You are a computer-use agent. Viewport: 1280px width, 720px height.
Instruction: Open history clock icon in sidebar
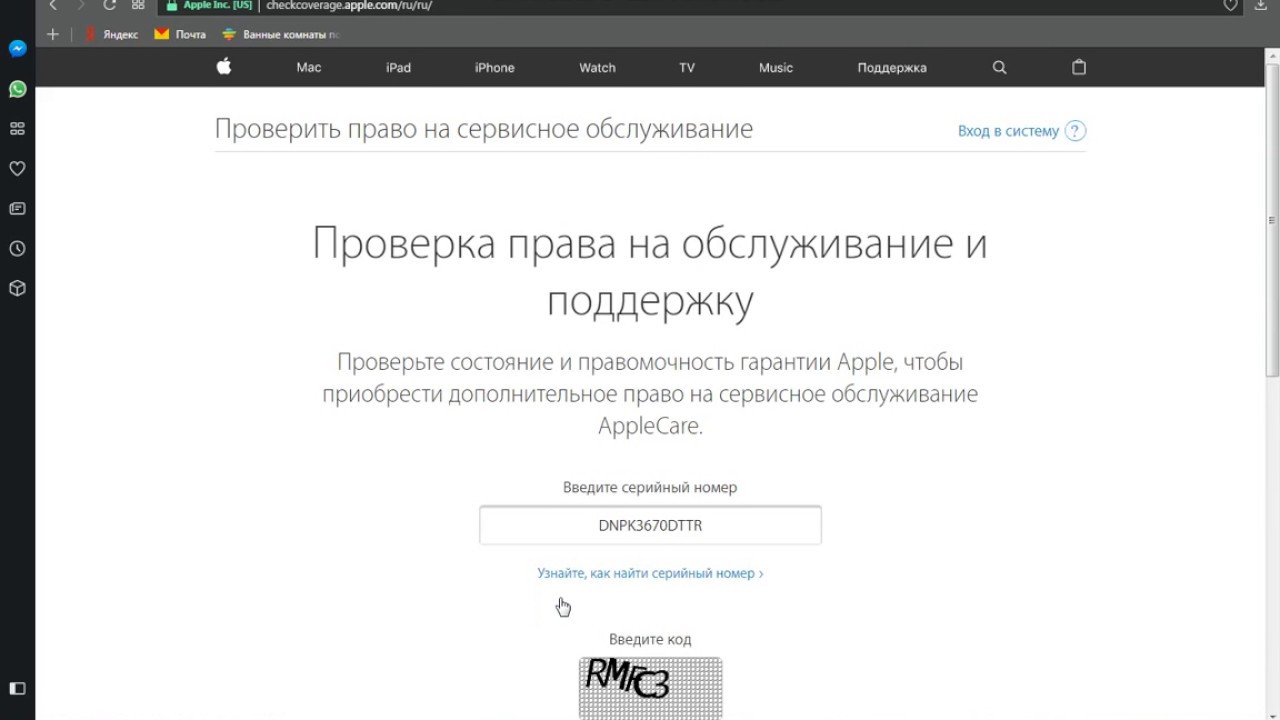[x=17, y=249]
